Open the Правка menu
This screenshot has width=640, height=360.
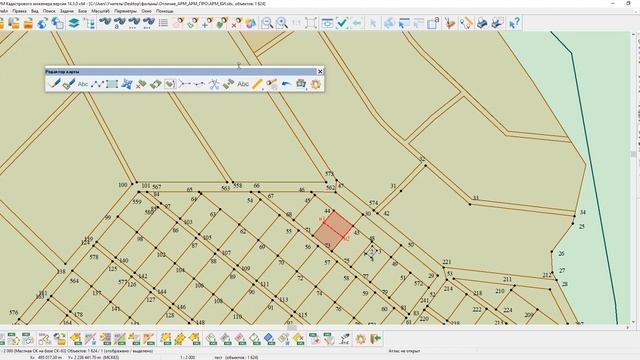tap(19, 11)
